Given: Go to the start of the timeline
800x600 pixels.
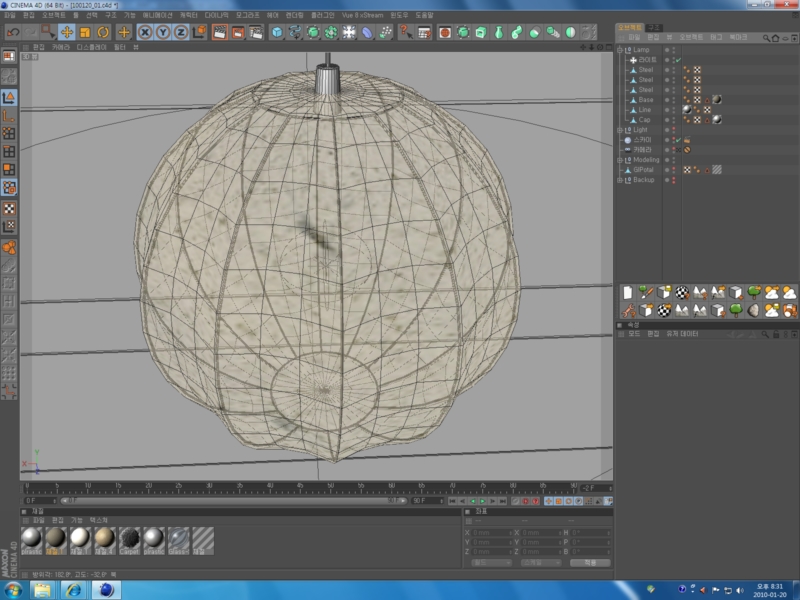Looking at the screenshot, I should tap(452, 501).
